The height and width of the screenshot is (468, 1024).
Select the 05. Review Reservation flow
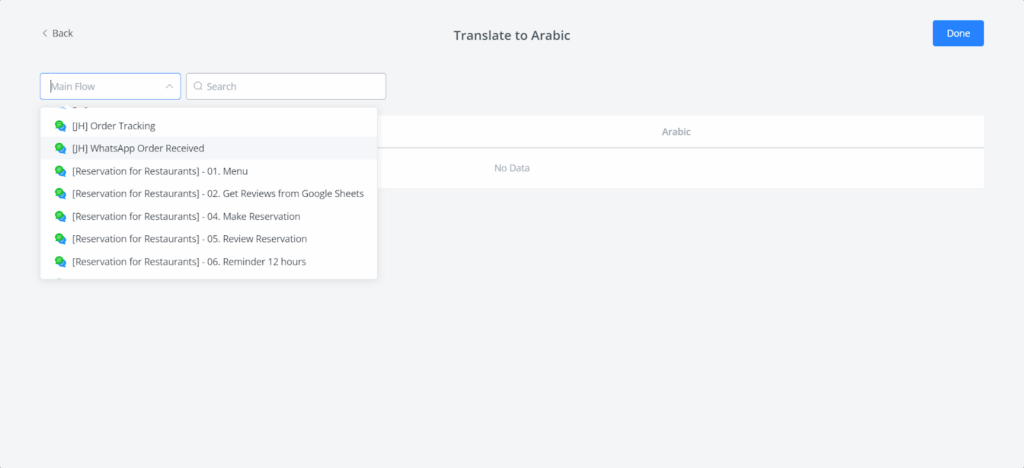189,239
